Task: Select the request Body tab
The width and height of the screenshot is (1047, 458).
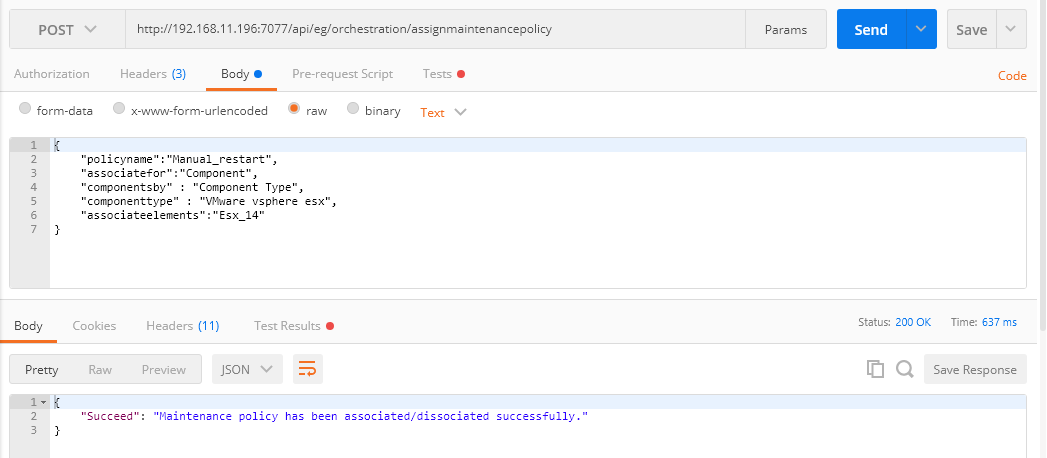Action: click(241, 74)
